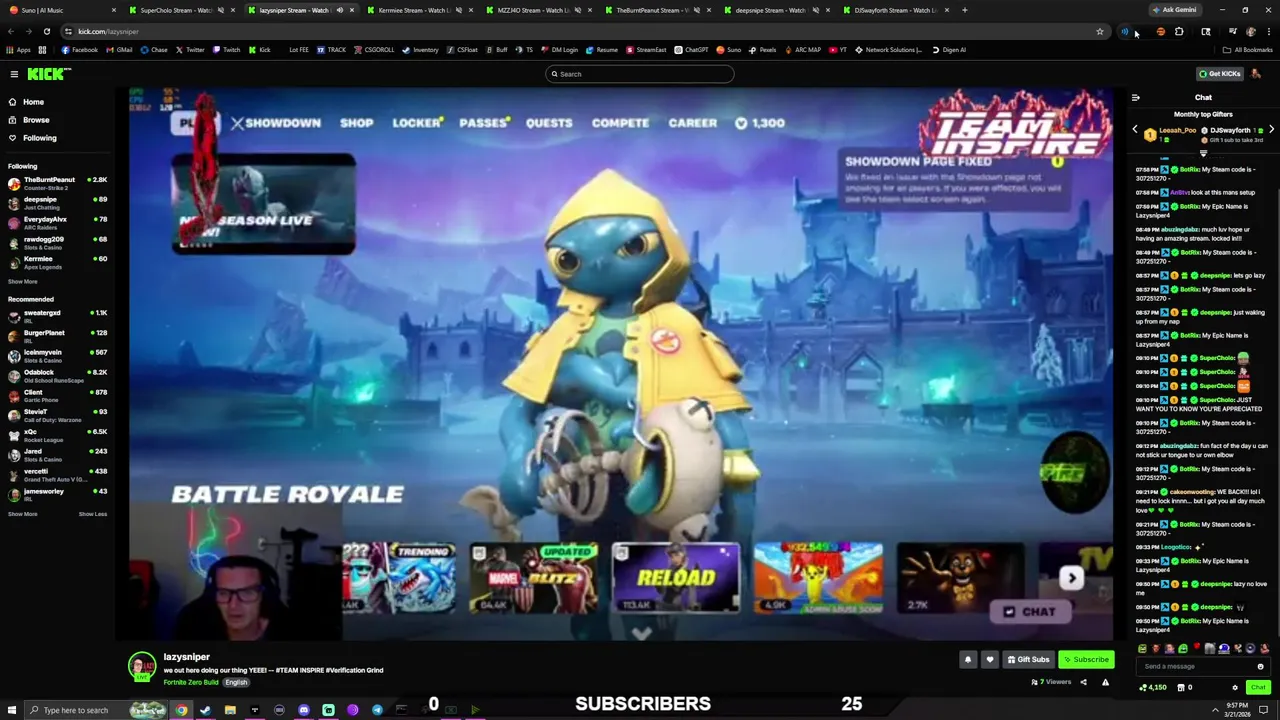The width and height of the screenshot is (1280, 720).
Task: Go to Home in sidebar
Action: click(33, 102)
